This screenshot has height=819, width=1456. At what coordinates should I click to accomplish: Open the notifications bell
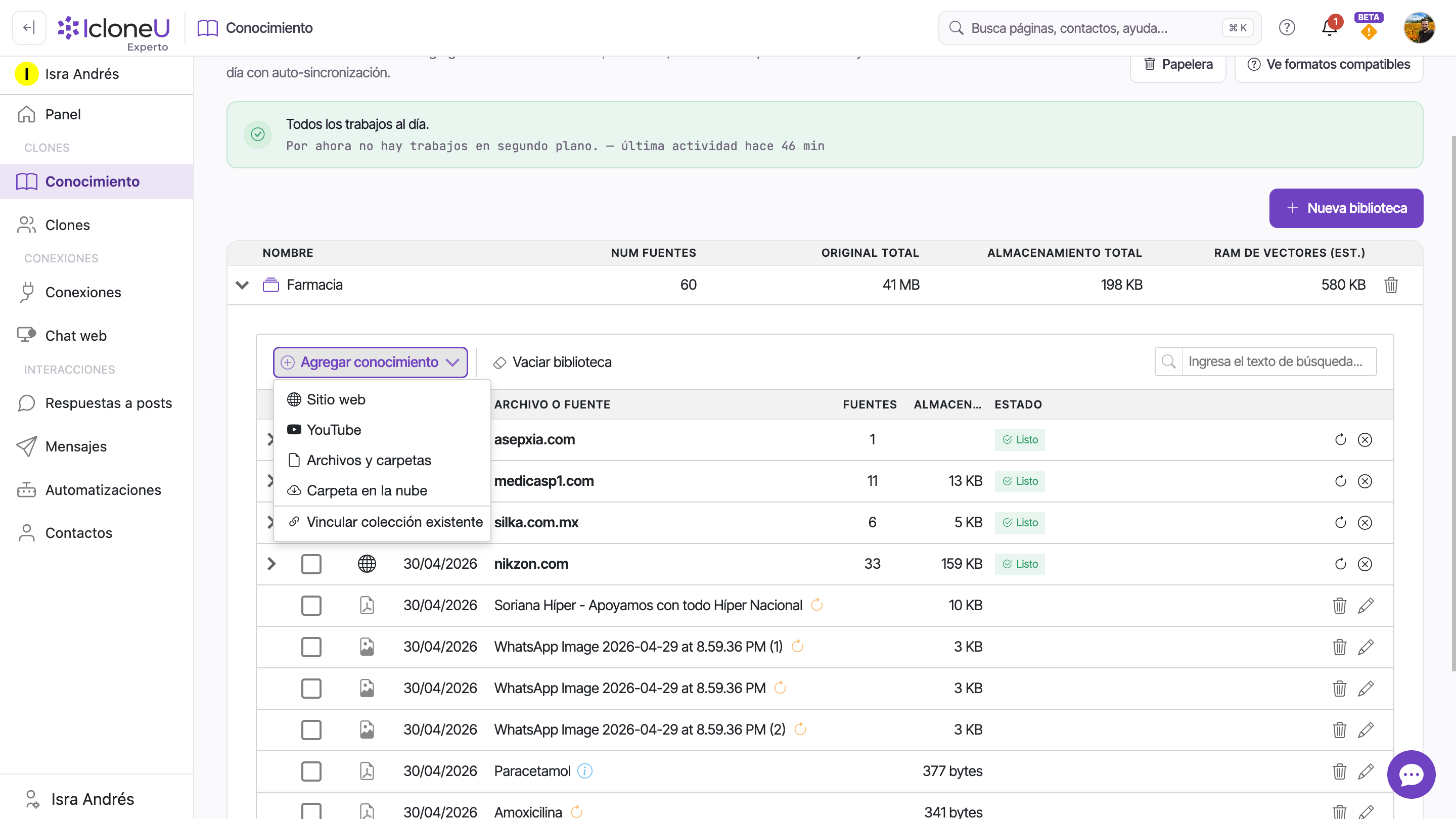(1330, 28)
